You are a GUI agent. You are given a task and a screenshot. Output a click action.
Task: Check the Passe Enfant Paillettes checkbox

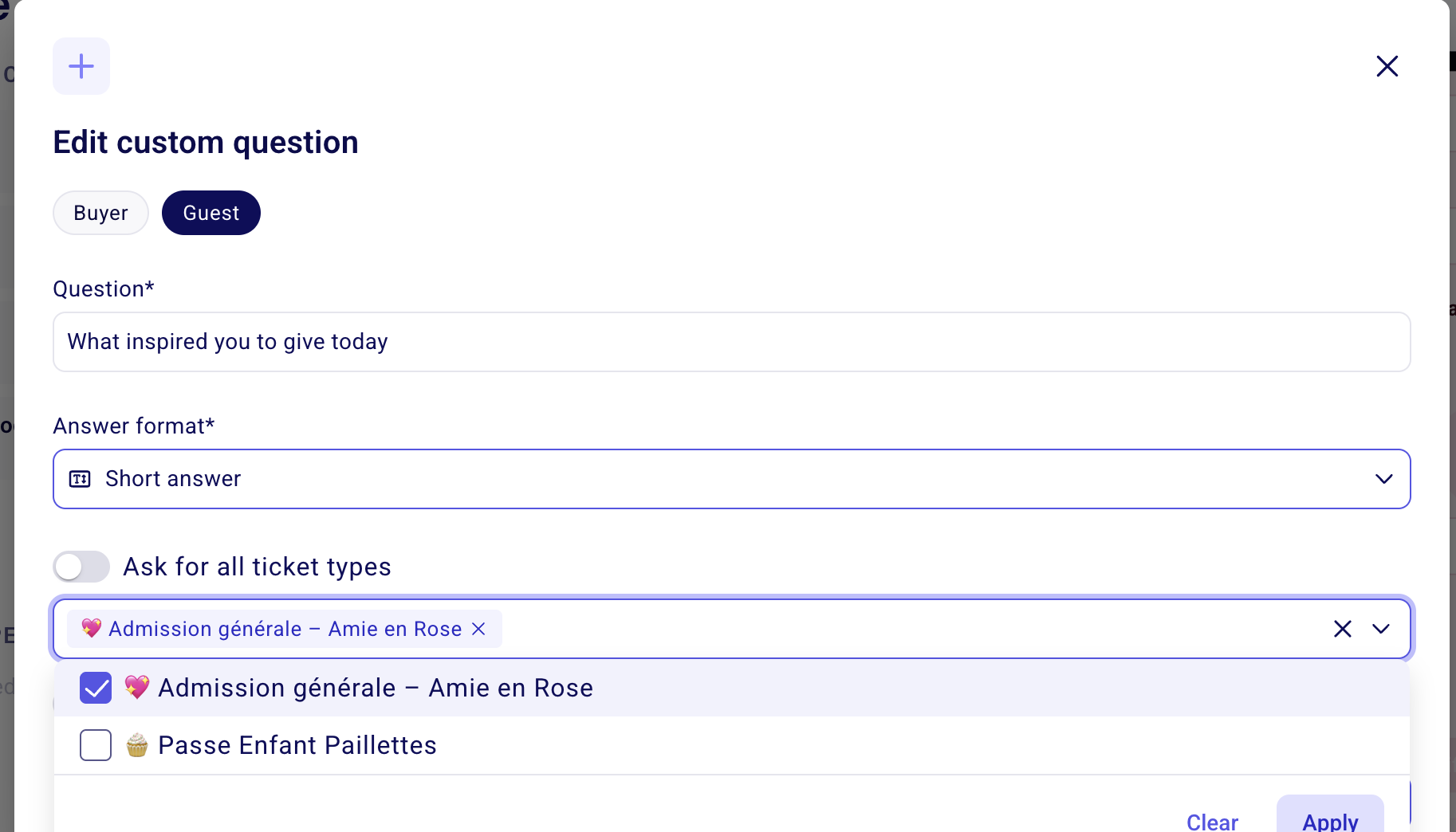tap(96, 745)
